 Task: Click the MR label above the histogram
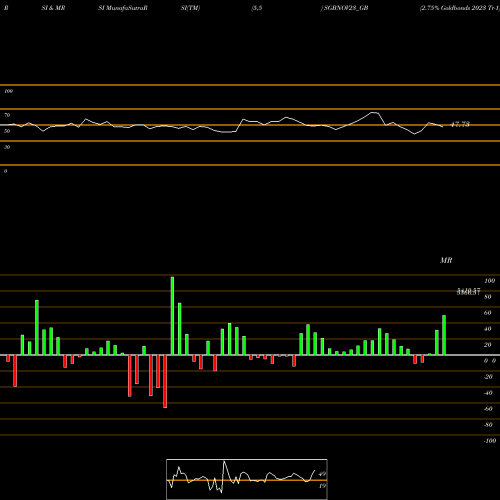pyautogui.click(x=446, y=260)
